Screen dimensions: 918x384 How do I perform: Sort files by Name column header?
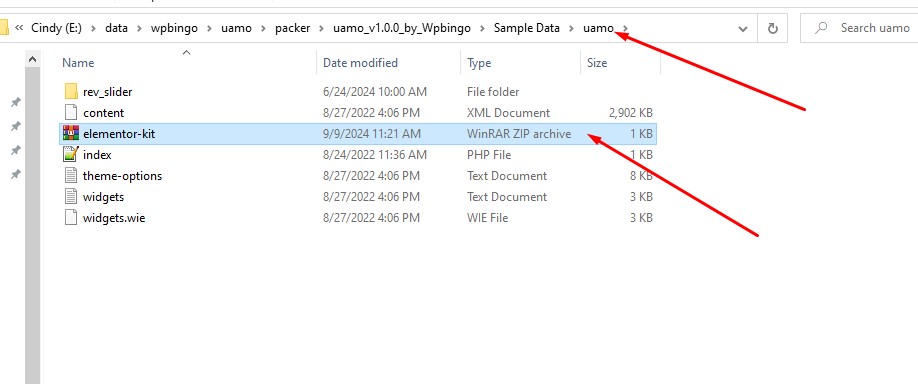coord(187,63)
